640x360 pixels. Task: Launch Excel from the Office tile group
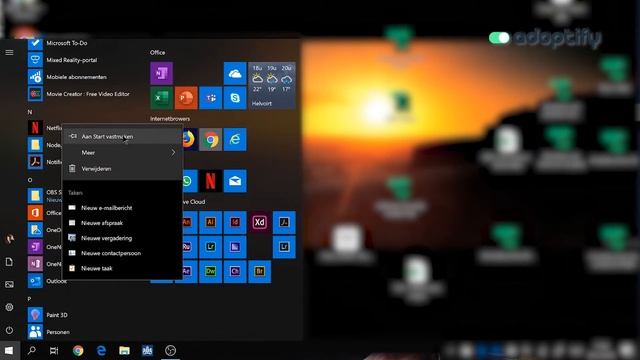click(x=161, y=98)
